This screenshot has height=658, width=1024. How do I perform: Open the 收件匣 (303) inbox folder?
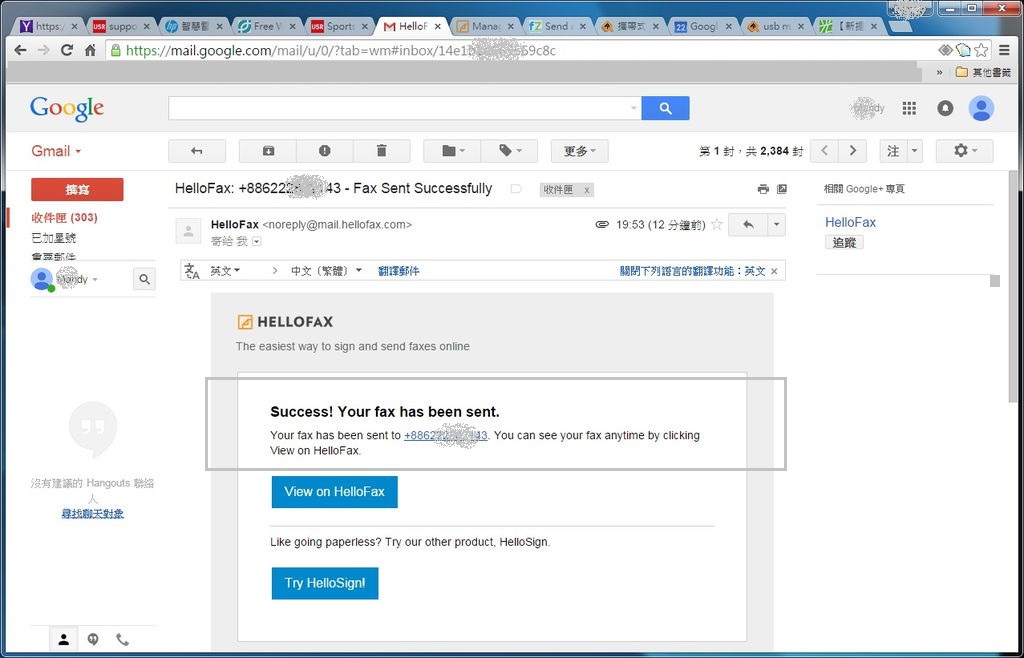[x=64, y=217]
